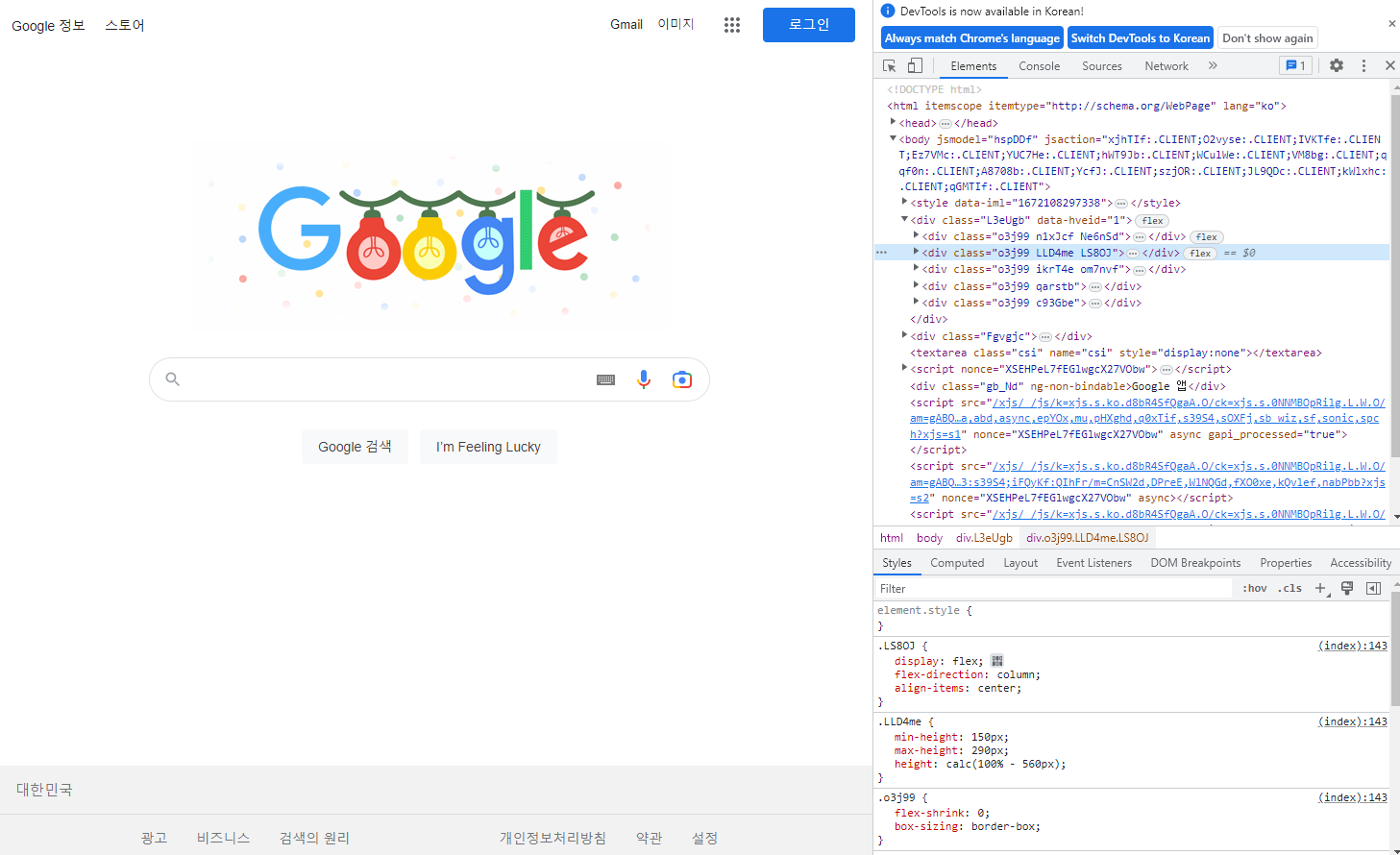This screenshot has height=855, width=1400.
Task: Activate the DevTools inspect element picker
Action: click(890, 65)
